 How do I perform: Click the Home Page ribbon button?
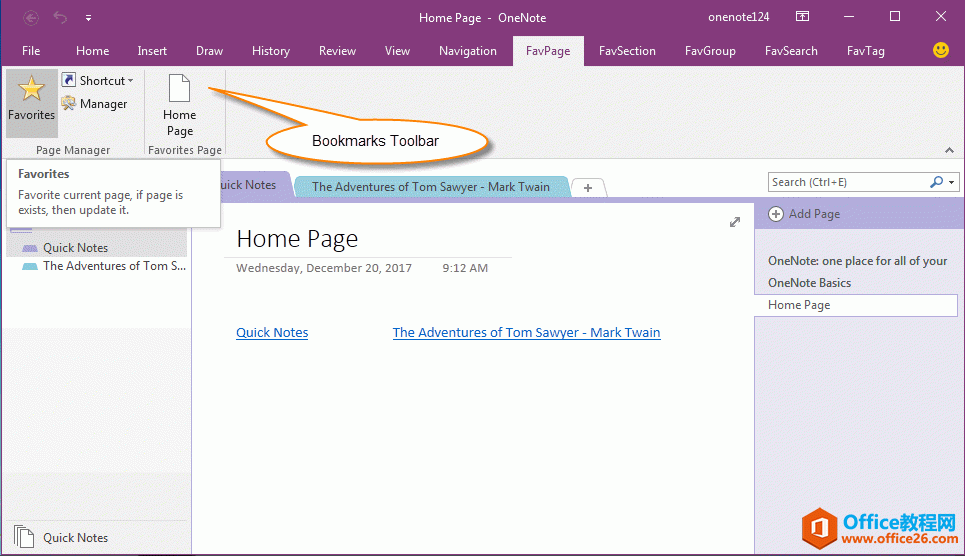point(180,105)
